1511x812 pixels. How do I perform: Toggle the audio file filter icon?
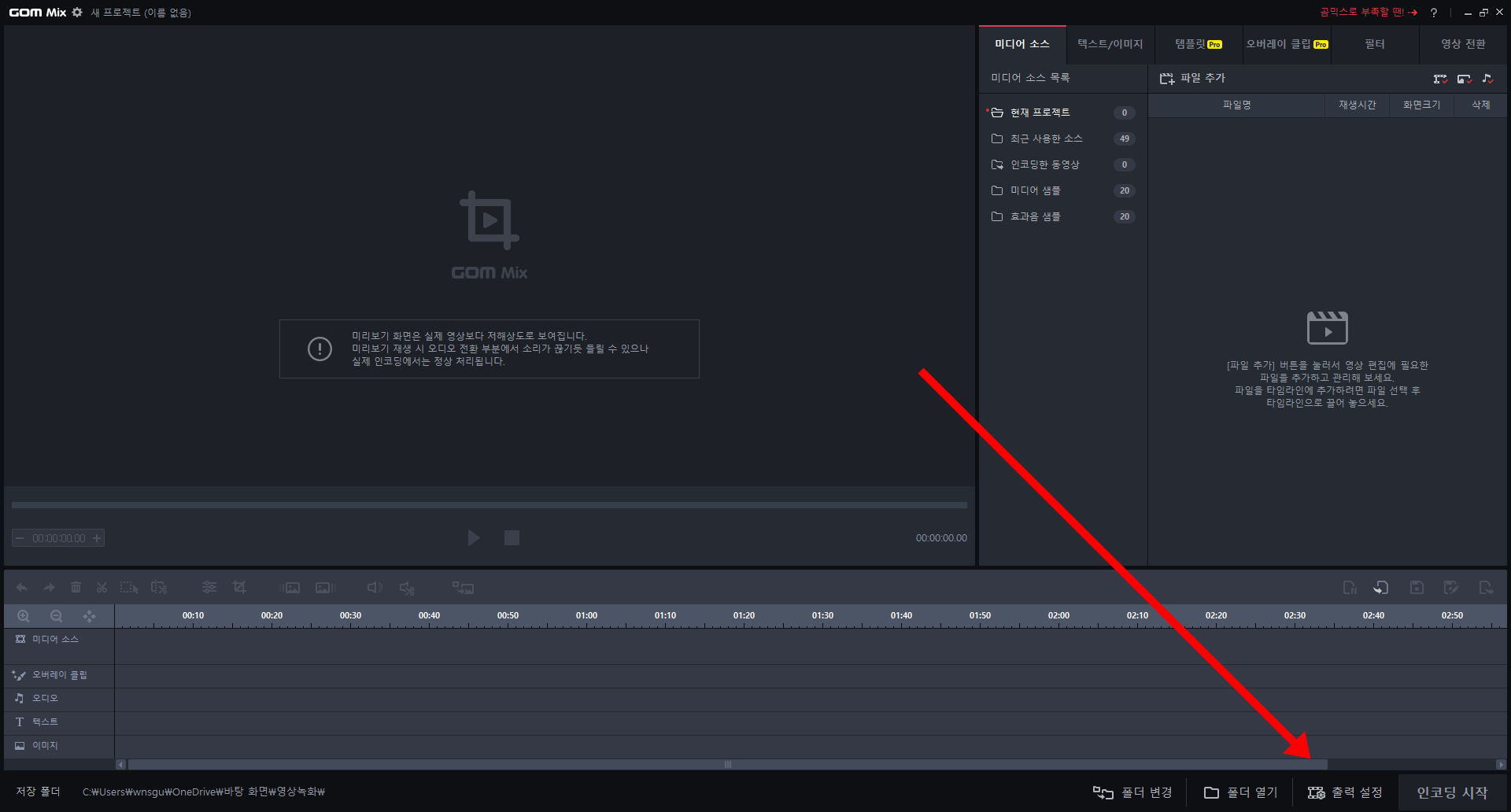click(1487, 79)
